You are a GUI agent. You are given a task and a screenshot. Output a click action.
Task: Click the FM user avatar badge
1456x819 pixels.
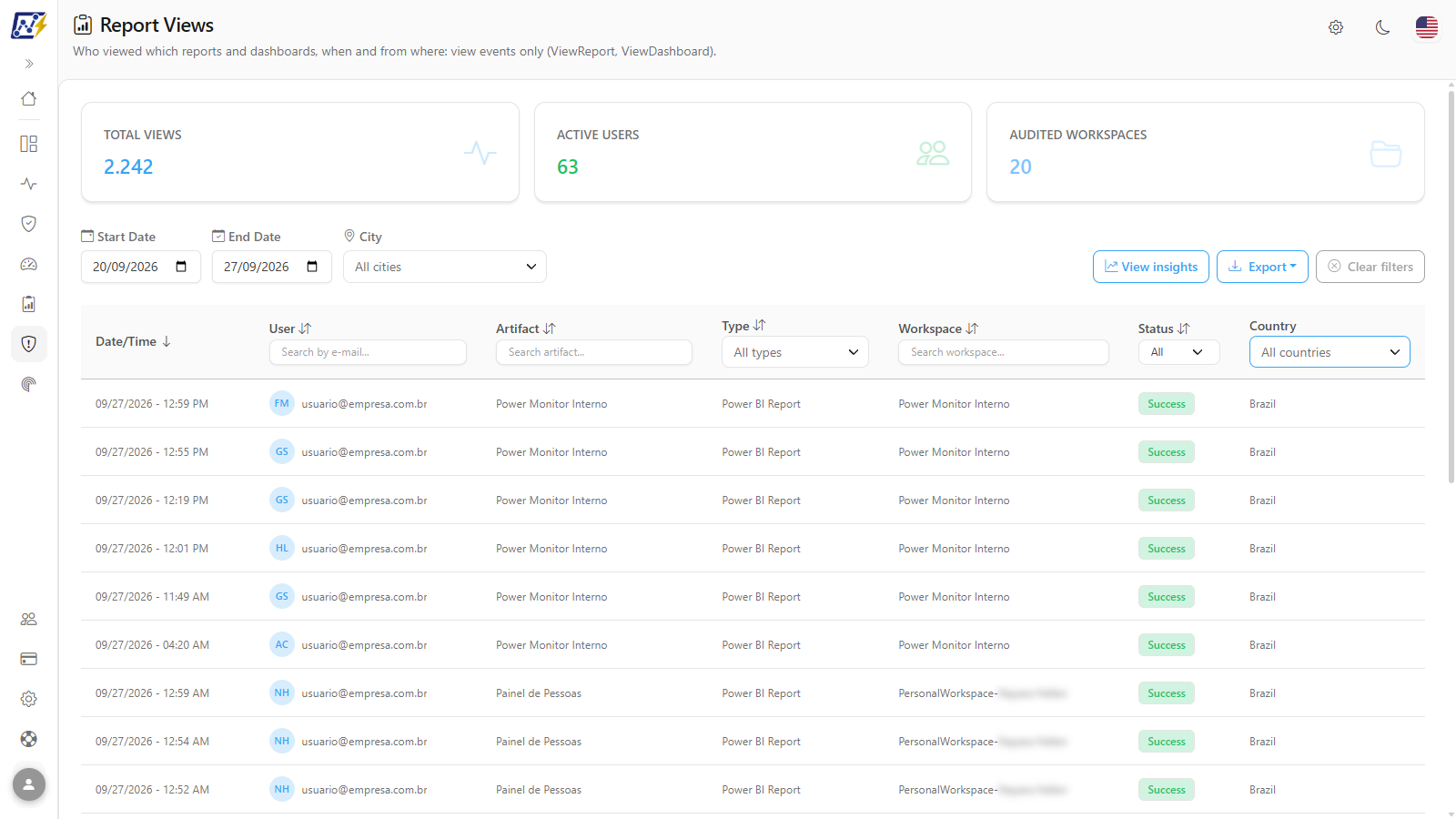click(x=282, y=403)
